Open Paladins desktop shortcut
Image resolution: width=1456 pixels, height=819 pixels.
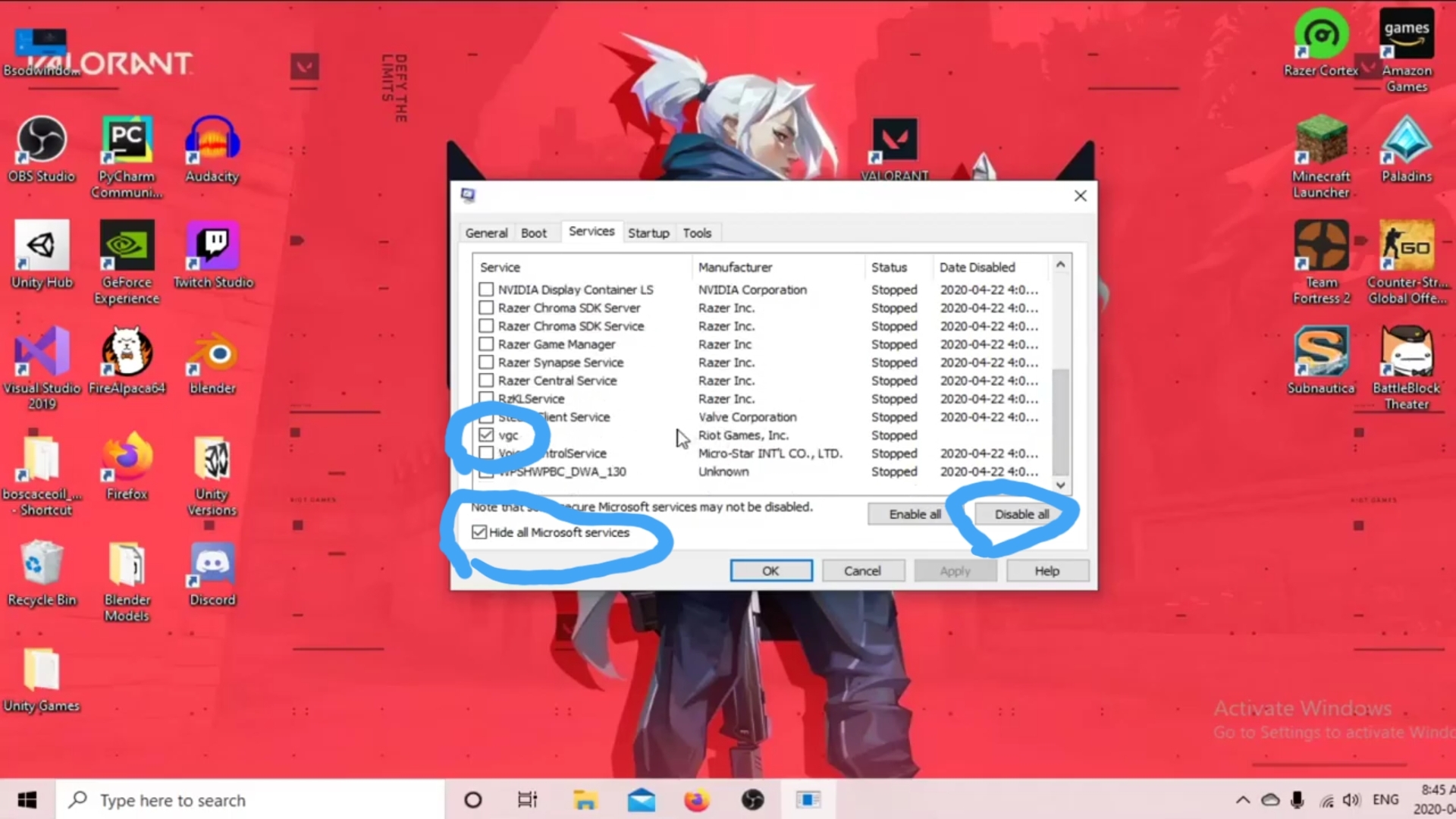tap(1407, 149)
